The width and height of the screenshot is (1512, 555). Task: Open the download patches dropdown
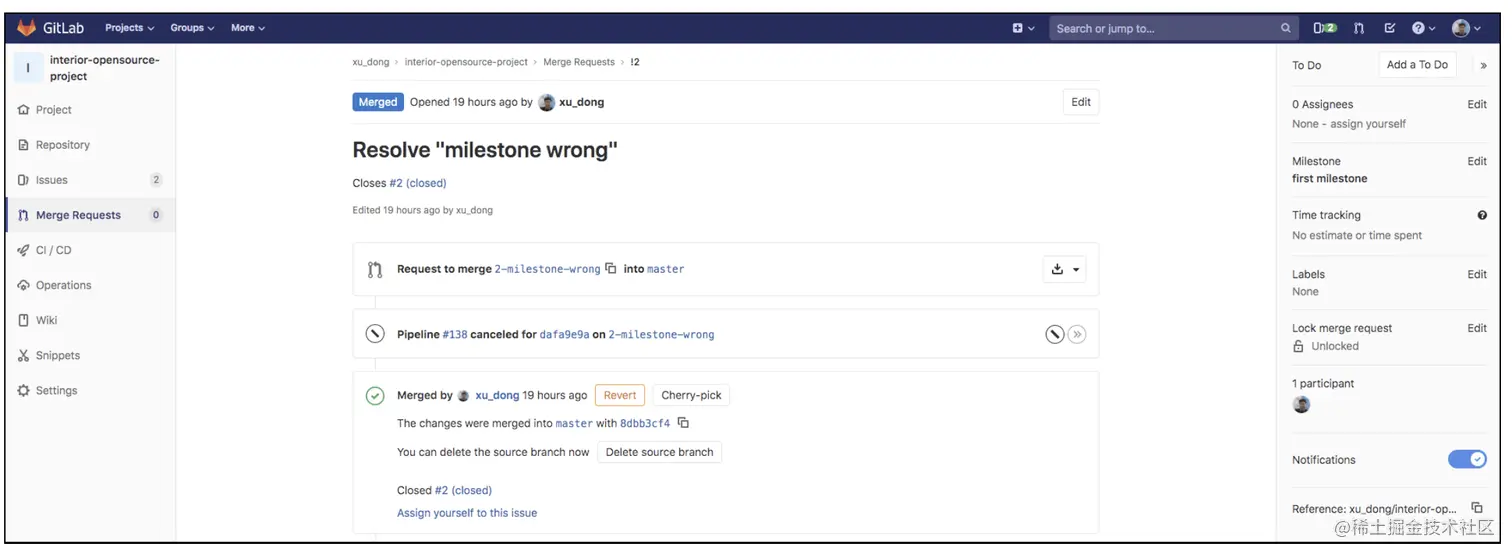point(1064,269)
